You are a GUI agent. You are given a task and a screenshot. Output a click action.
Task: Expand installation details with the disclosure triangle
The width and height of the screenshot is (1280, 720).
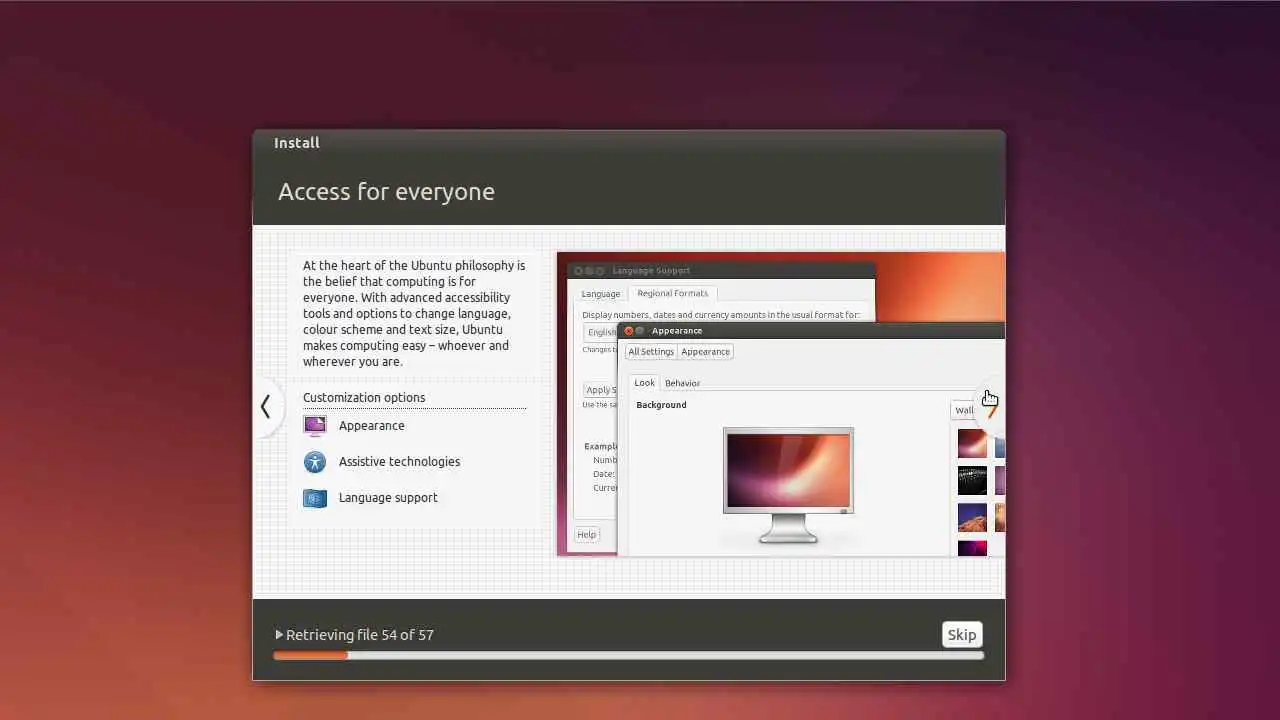coord(279,635)
